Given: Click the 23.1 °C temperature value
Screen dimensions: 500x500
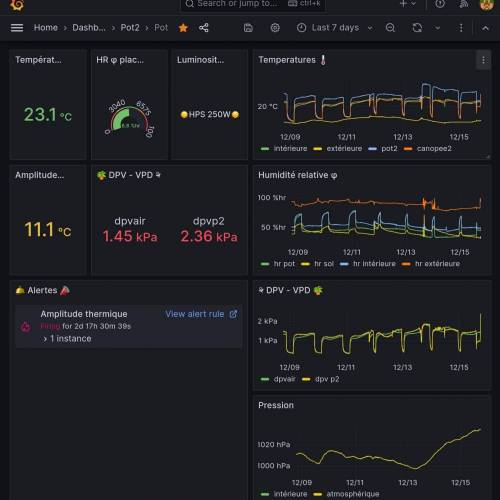Looking at the screenshot, I should pos(48,115).
